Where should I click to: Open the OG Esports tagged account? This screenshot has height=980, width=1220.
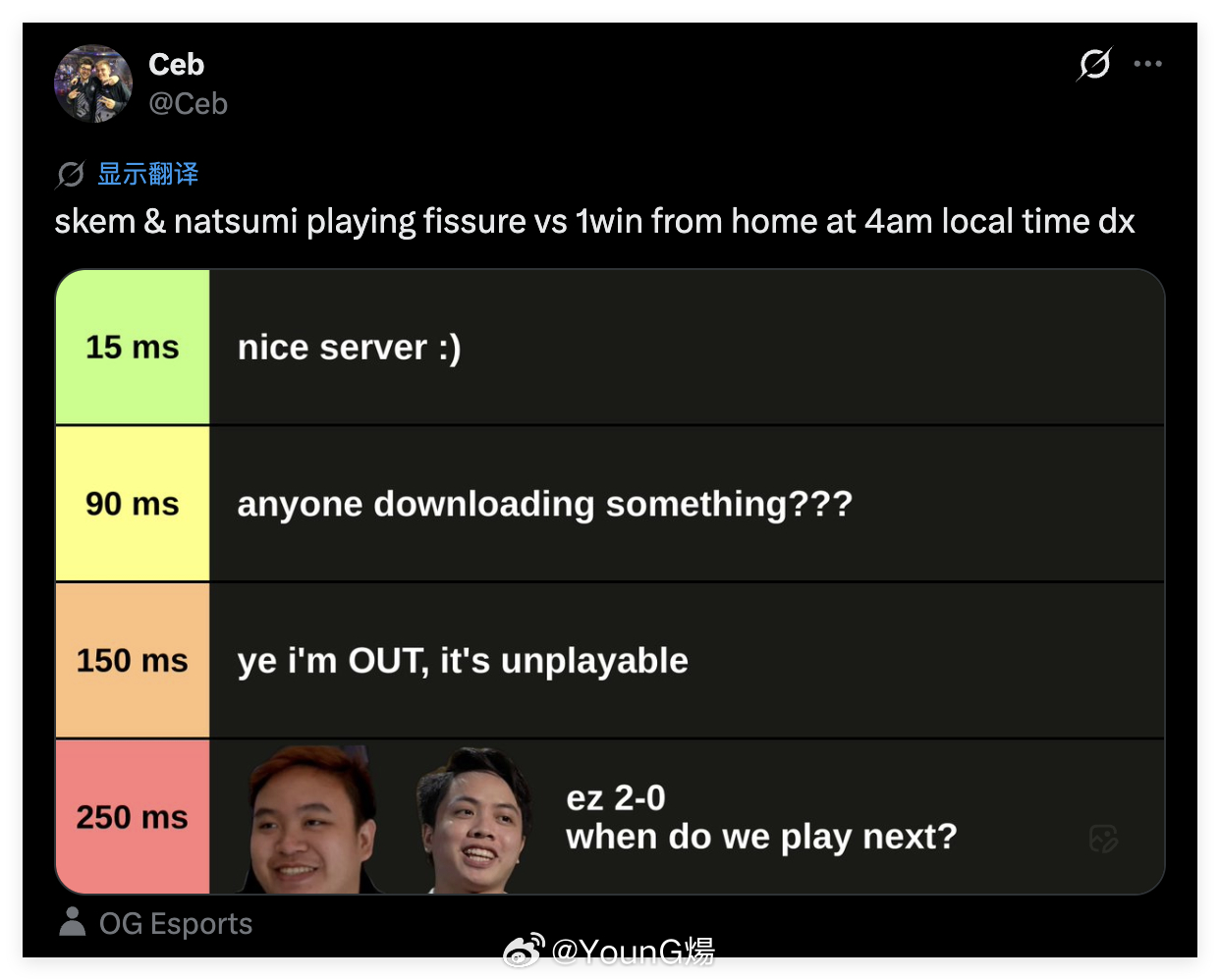tap(176, 924)
